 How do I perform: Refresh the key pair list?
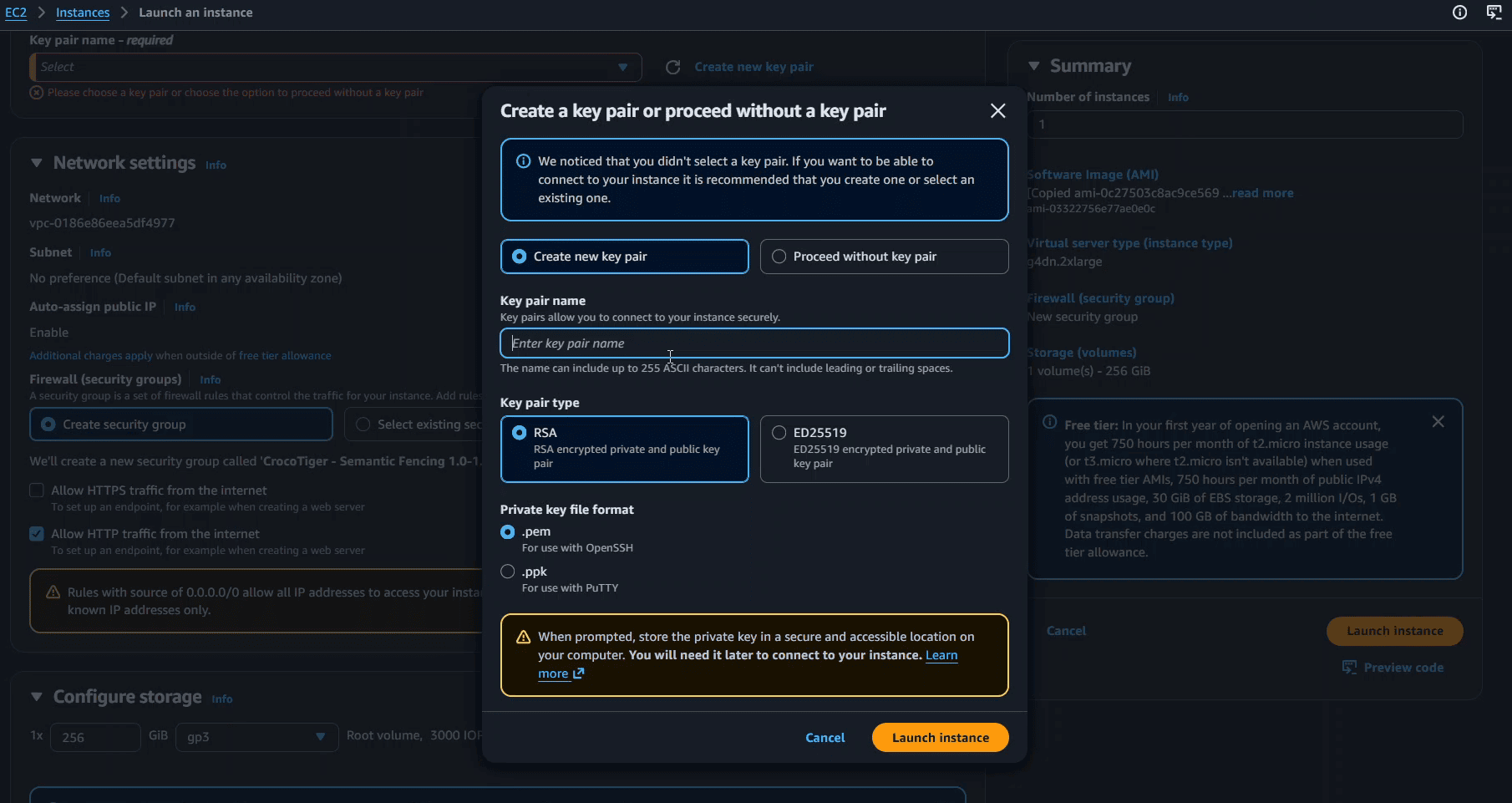673,67
